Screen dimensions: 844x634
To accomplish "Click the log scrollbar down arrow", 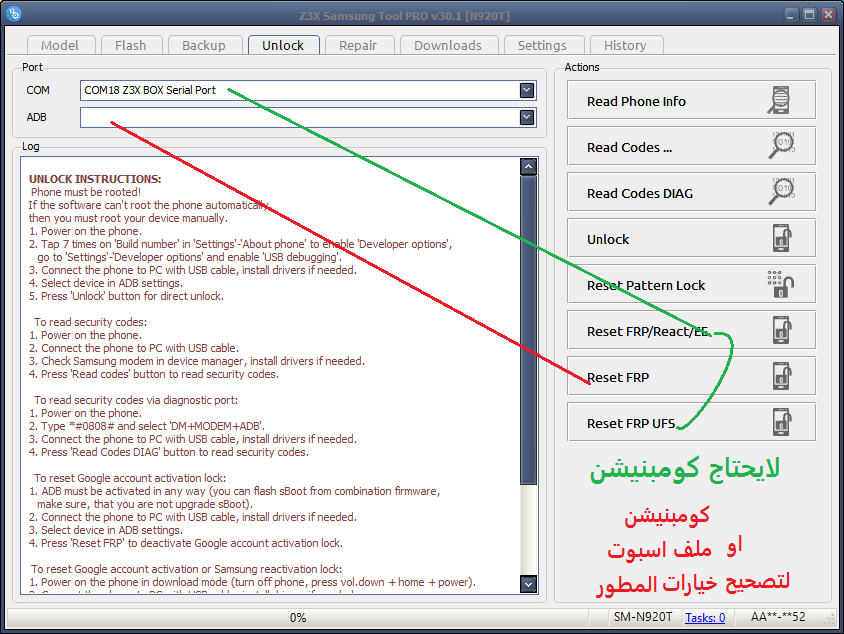I will click(529, 583).
